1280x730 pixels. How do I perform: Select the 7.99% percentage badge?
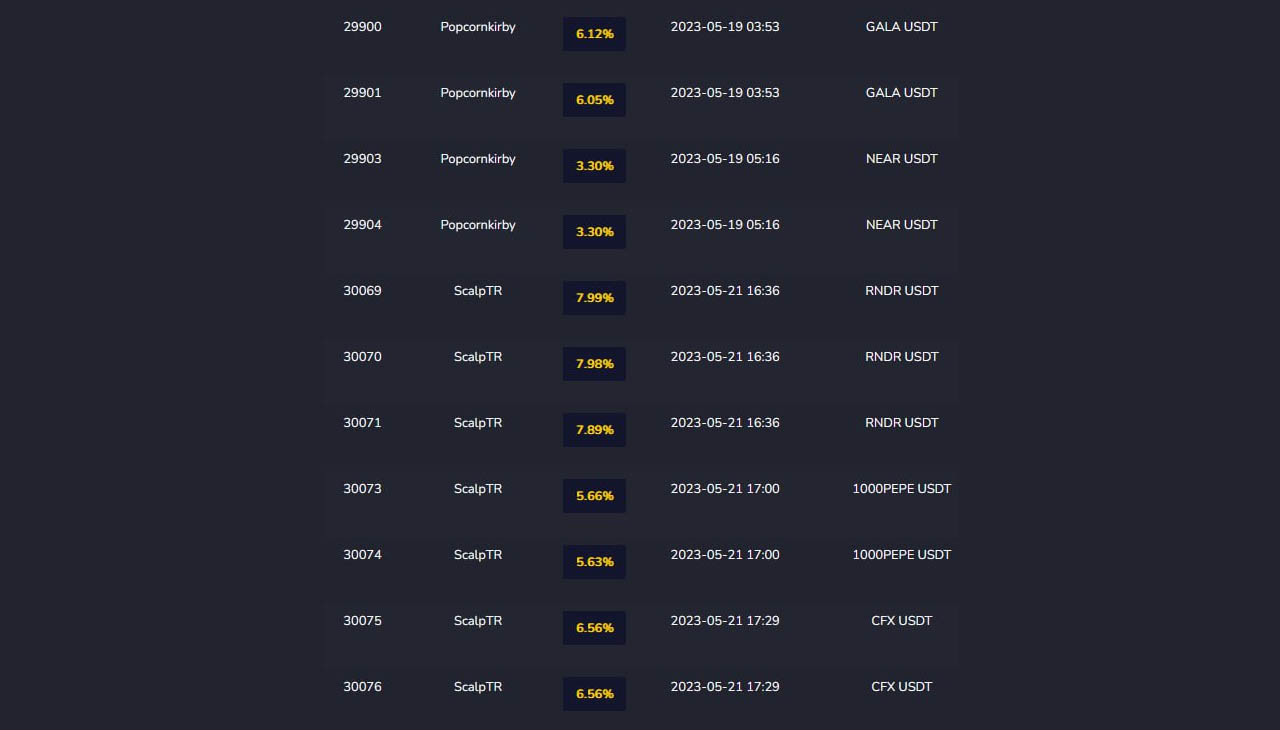click(x=594, y=298)
